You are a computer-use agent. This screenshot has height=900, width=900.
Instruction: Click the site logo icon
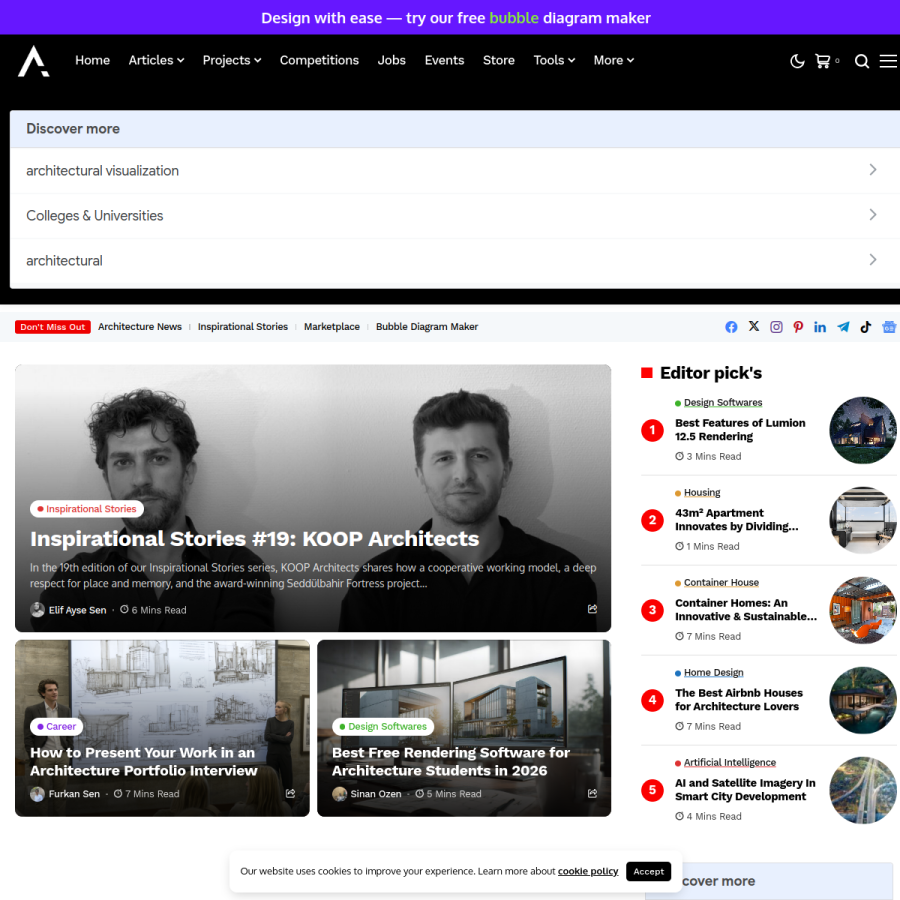33,61
